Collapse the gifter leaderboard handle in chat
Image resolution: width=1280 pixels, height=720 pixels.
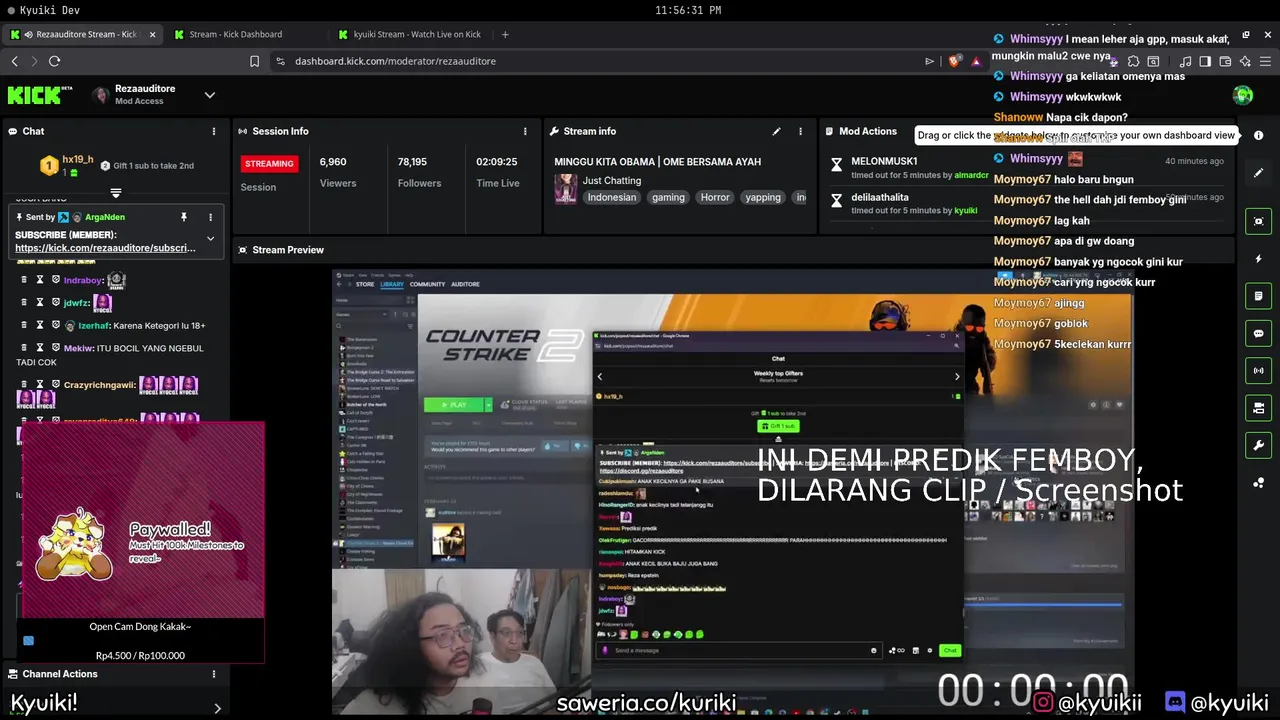tap(116, 192)
